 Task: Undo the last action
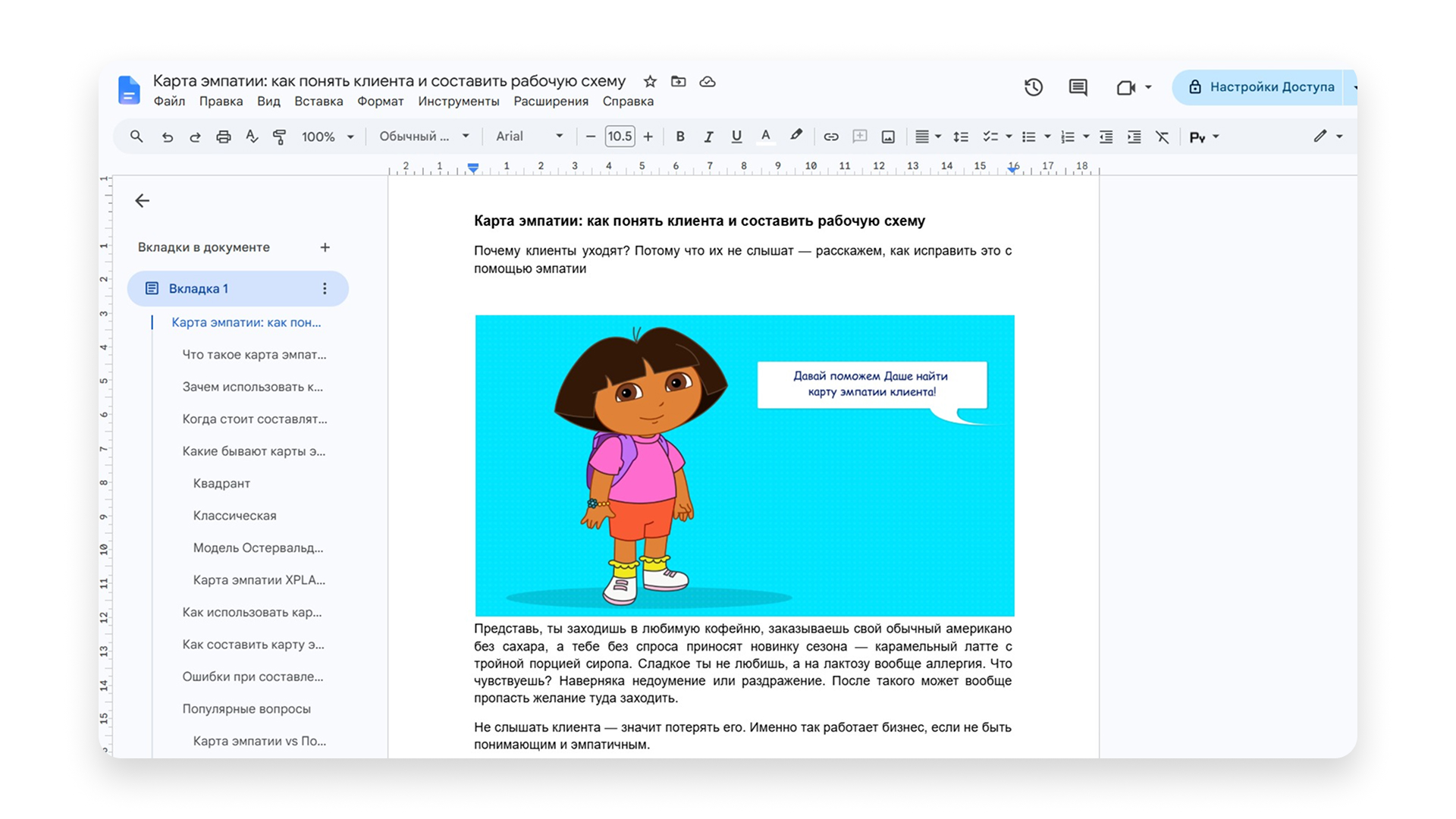click(168, 136)
